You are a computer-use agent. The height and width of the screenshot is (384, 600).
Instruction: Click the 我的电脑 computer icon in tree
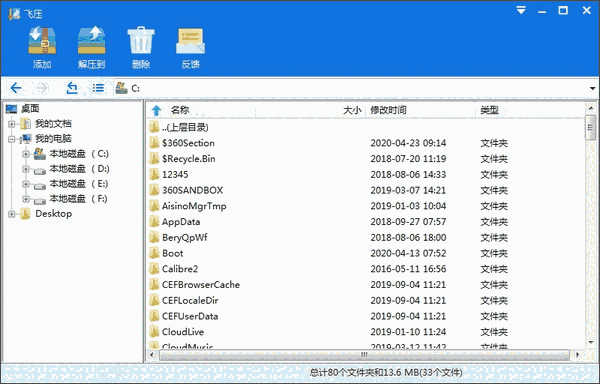[x=26, y=138]
